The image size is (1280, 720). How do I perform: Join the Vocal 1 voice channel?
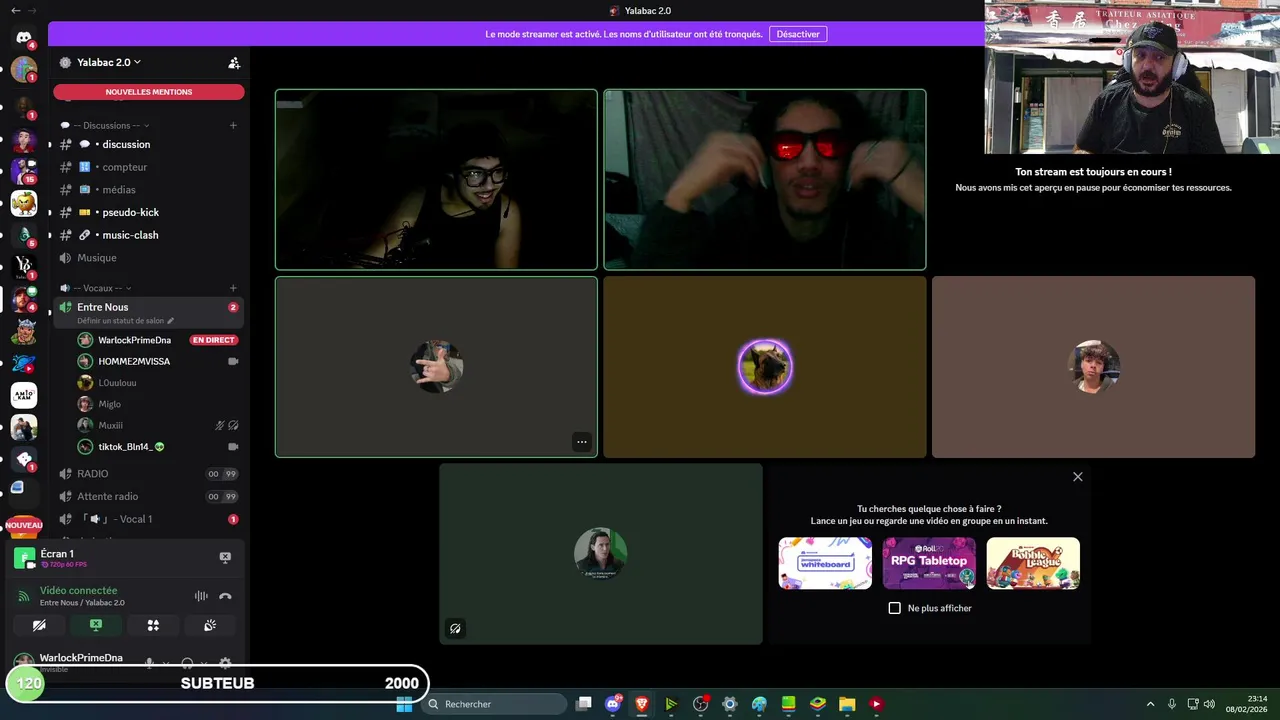(149, 519)
